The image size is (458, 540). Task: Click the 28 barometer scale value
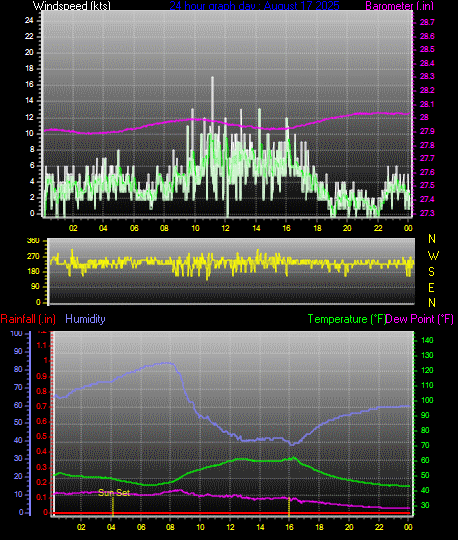[x=424, y=117]
